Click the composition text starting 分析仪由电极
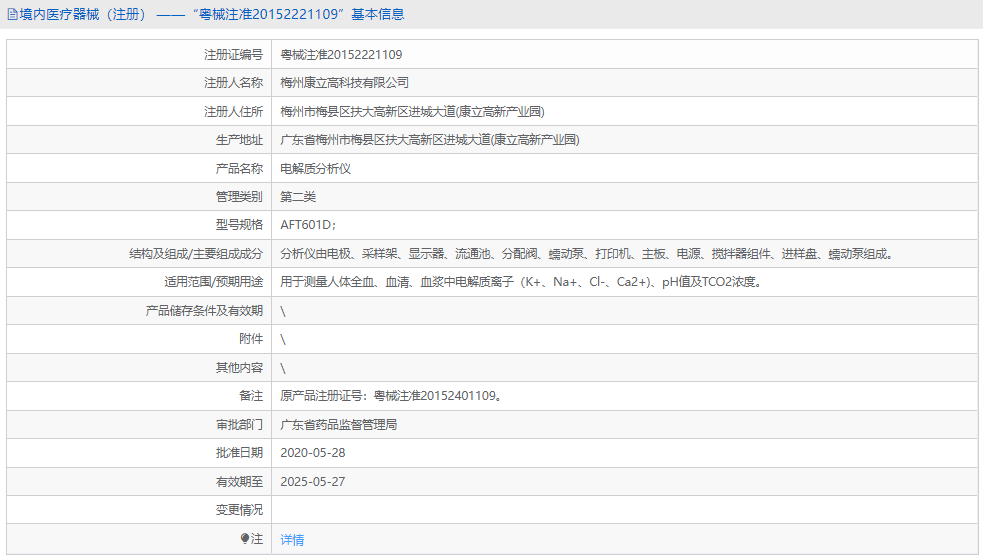 click(586, 254)
